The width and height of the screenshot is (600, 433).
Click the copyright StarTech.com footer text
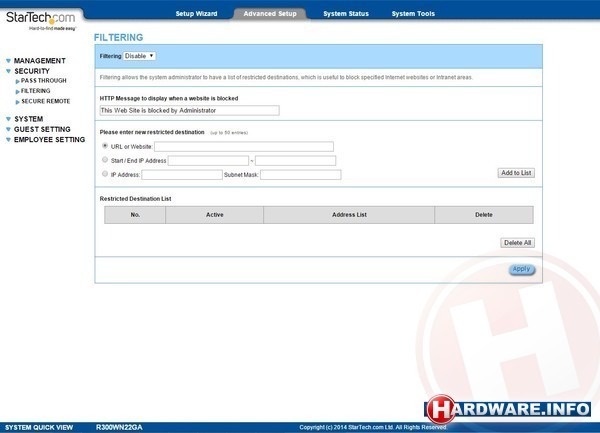(x=373, y=427)
